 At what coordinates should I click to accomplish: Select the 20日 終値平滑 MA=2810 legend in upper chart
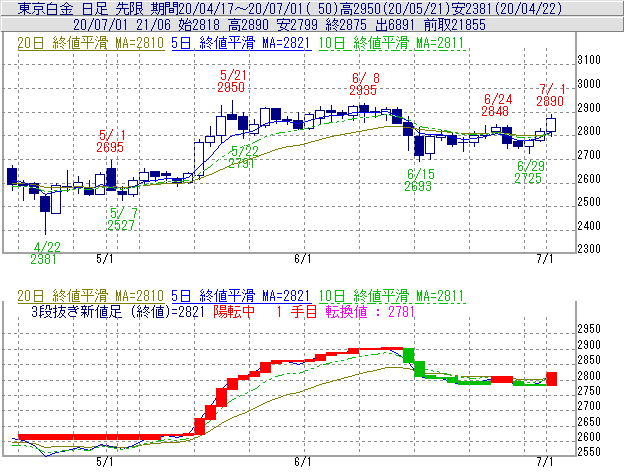91,43
